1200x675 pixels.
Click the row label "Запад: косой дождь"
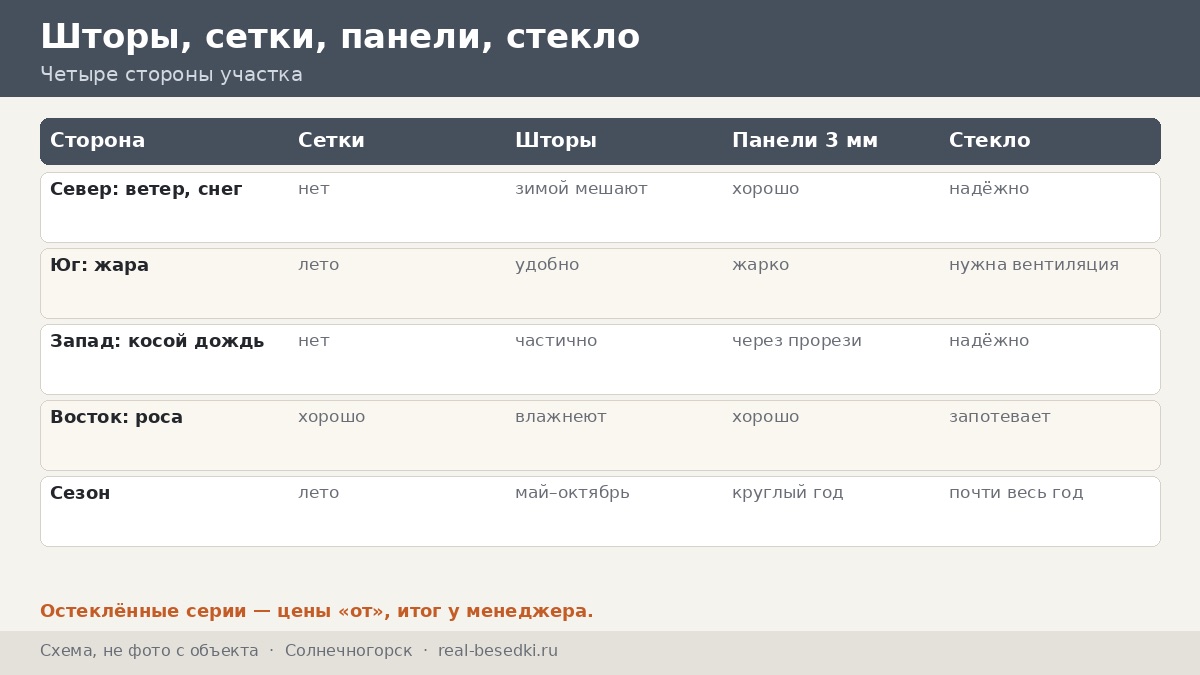point(157,341)
